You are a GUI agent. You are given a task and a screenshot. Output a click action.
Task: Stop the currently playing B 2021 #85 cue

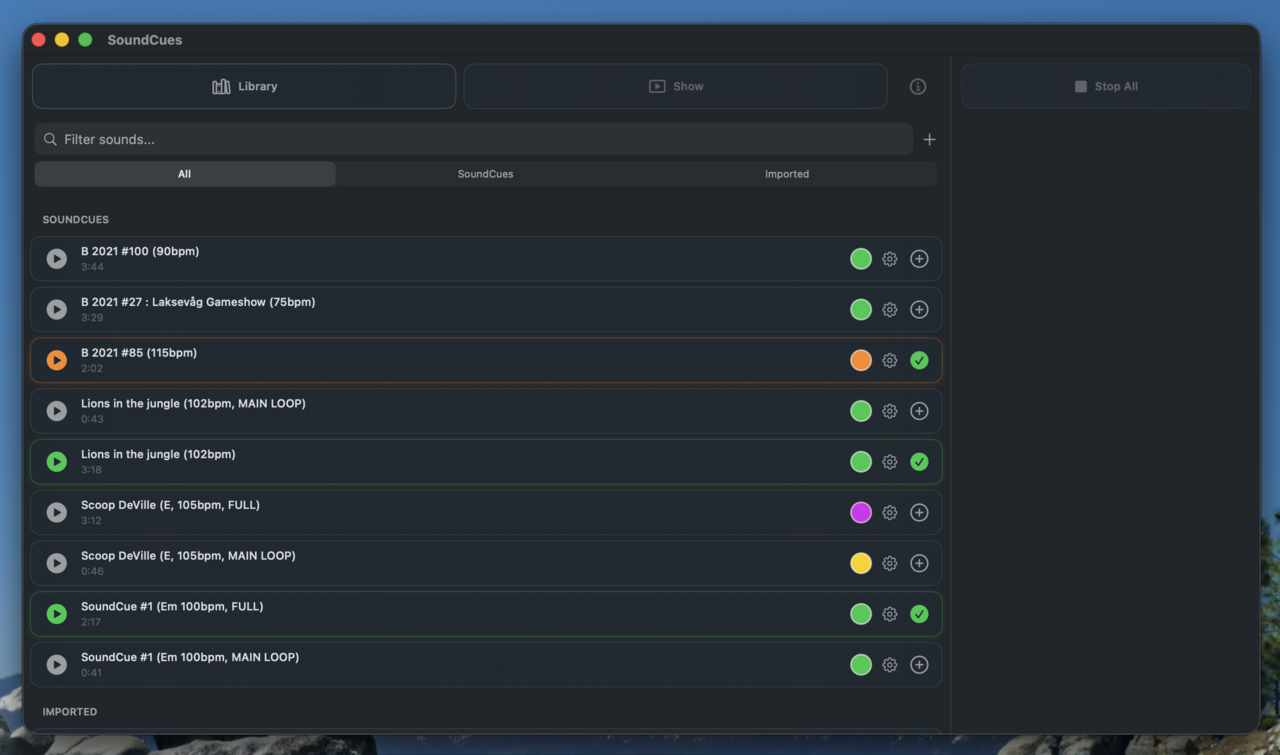[56, 360]
